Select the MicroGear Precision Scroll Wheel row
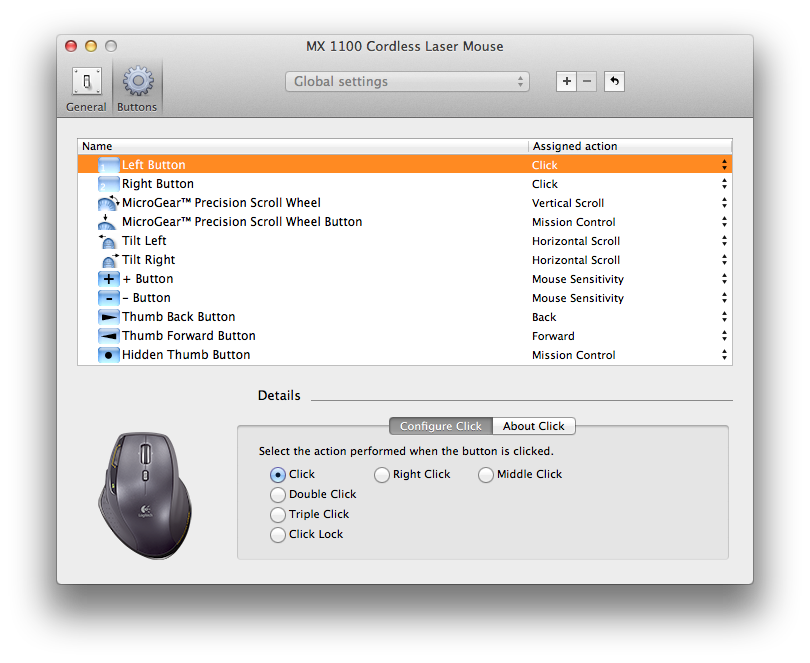The image size is (810, 663). pyautogui.click(x=221, y=203)
